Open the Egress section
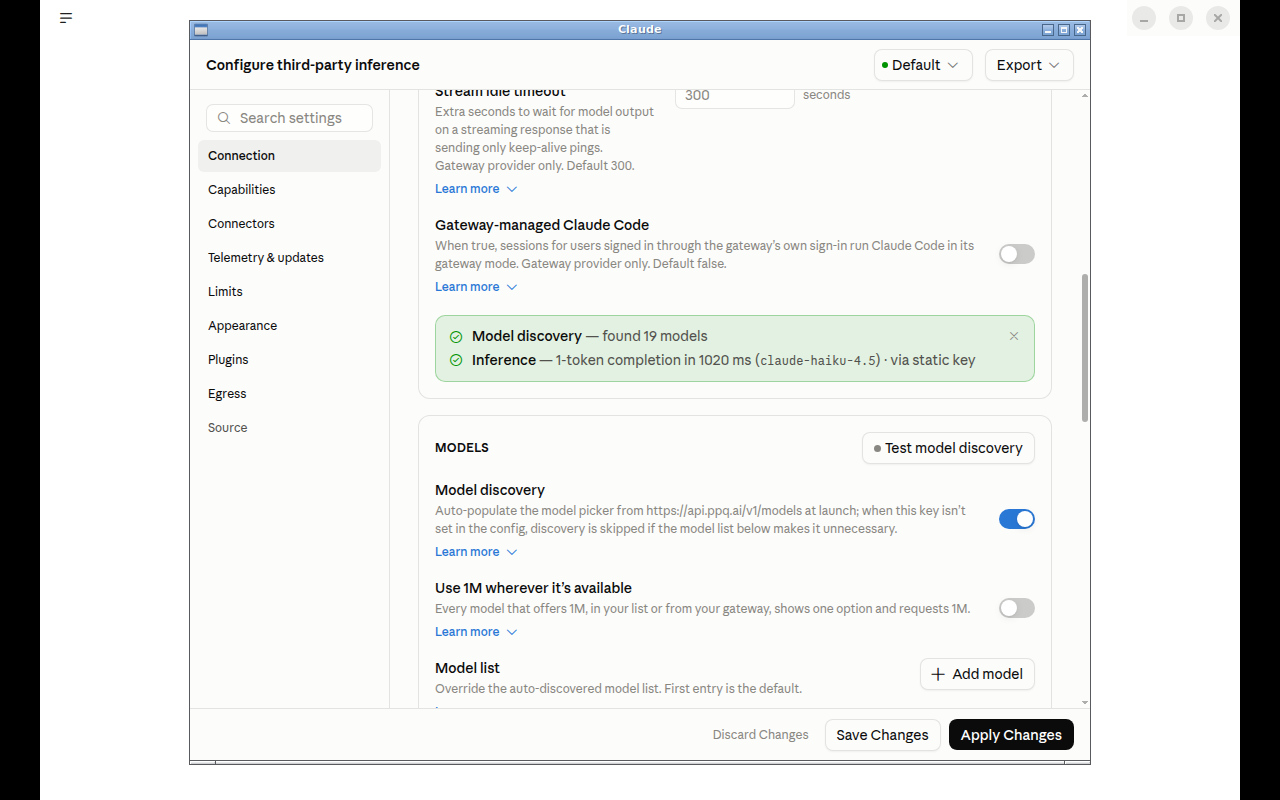1280x800 pixels. click(289, 394)
